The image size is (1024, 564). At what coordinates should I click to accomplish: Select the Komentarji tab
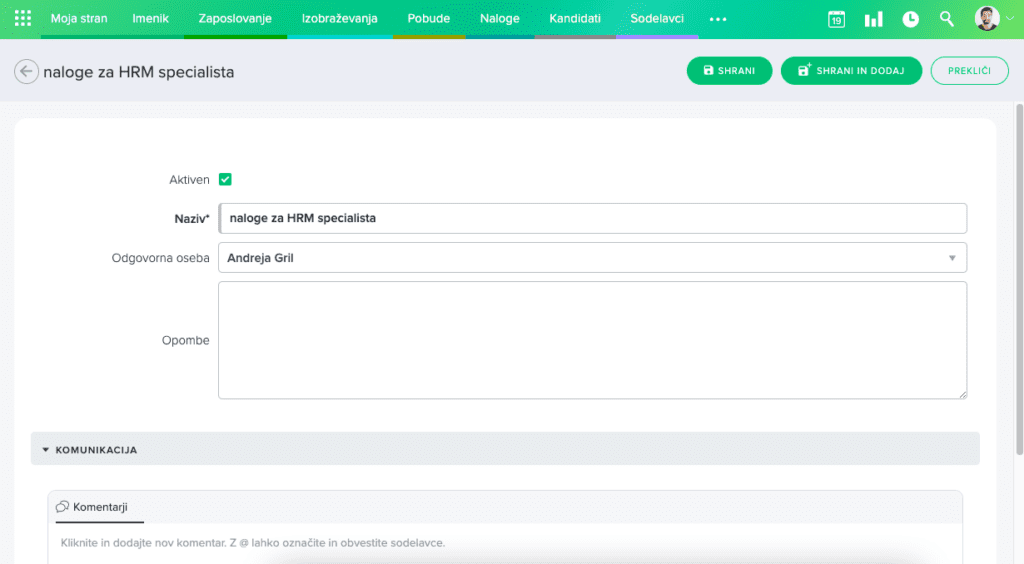point(100,507)
